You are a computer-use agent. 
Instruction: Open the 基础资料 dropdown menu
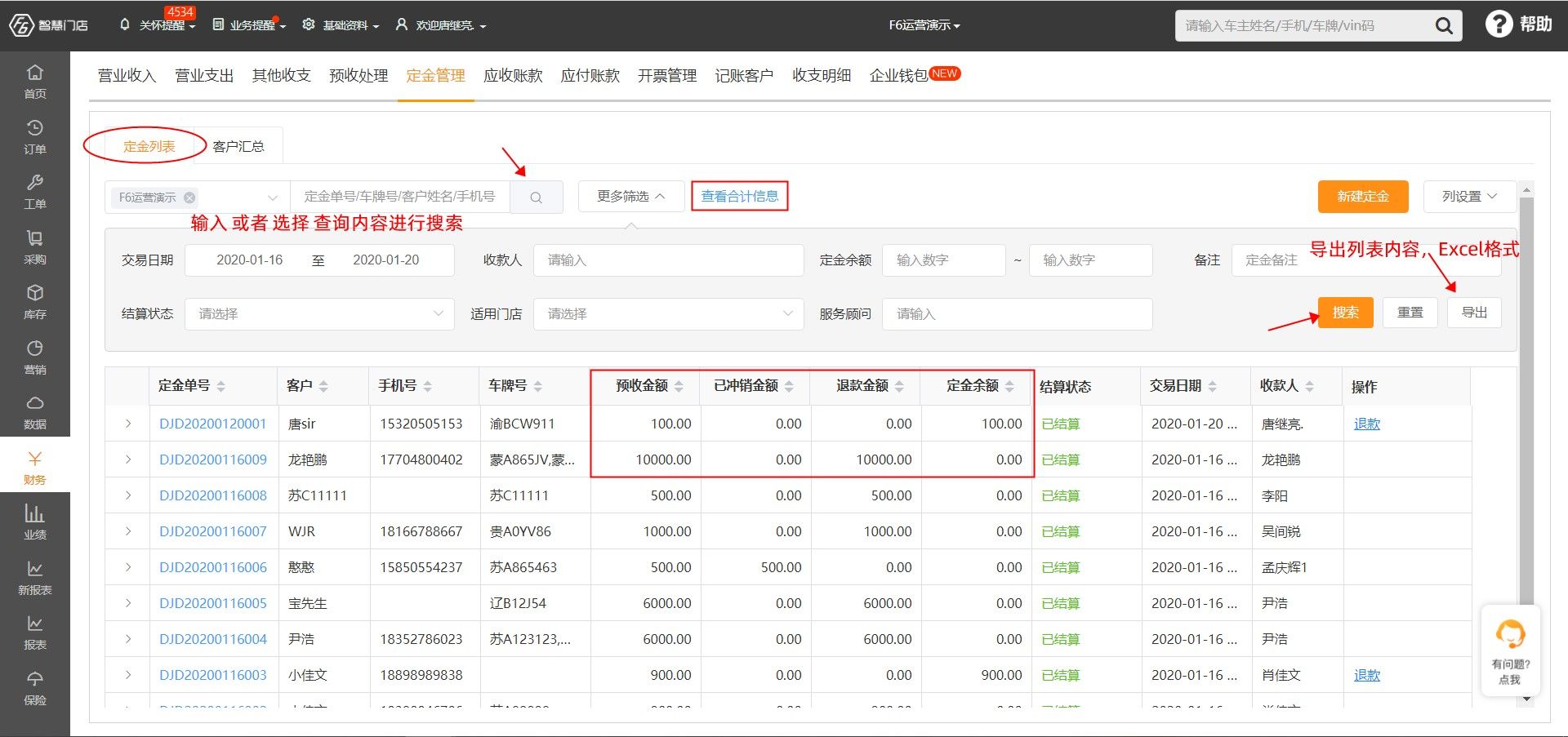tap(341, 25)
